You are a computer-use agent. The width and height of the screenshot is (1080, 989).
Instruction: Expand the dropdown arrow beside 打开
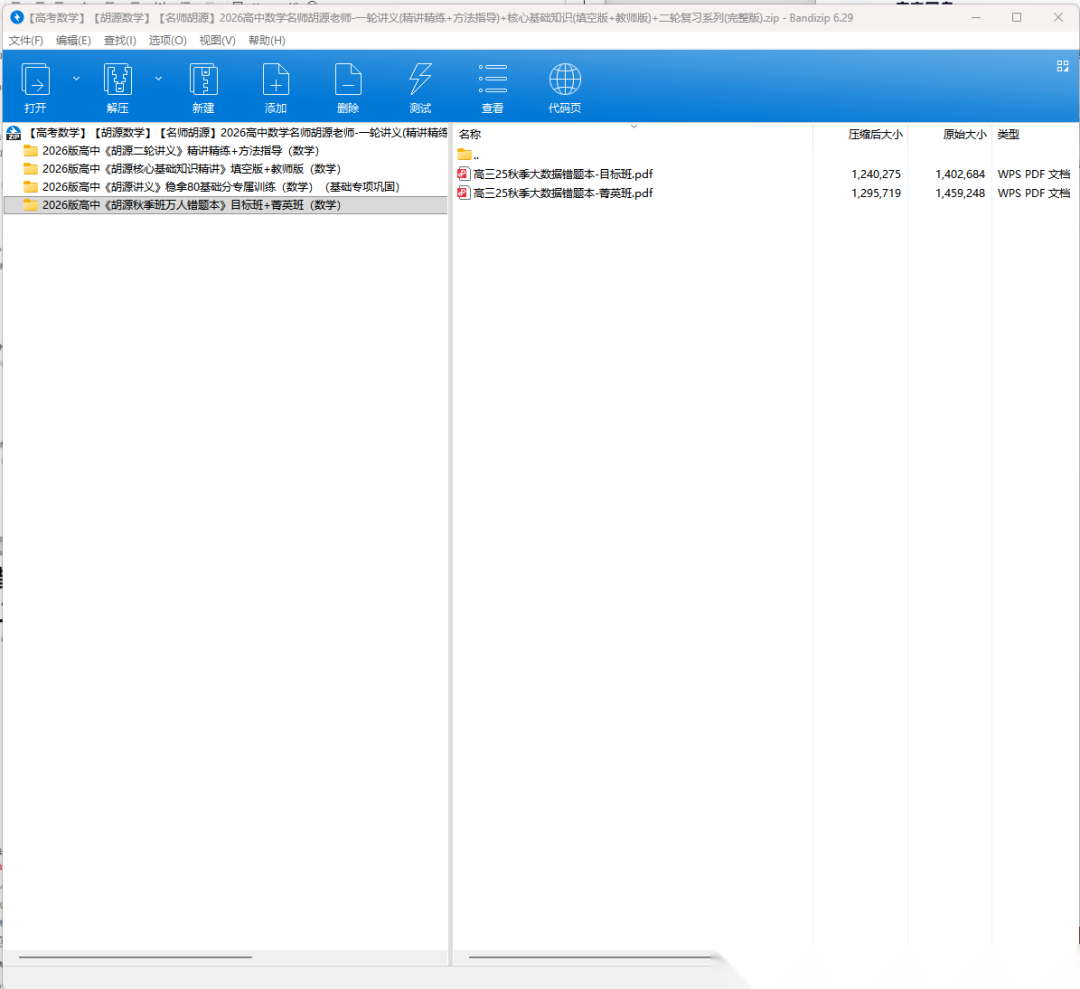tap(76, 77)
